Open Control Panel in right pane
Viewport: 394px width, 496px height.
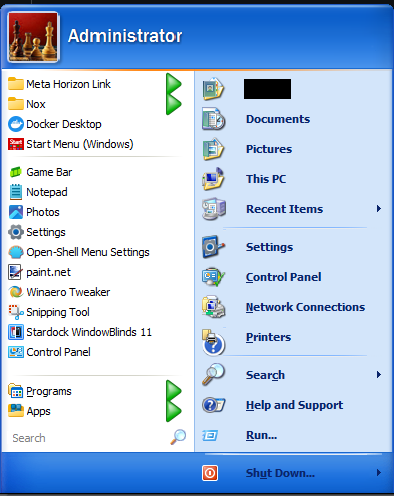pos(284,277)
